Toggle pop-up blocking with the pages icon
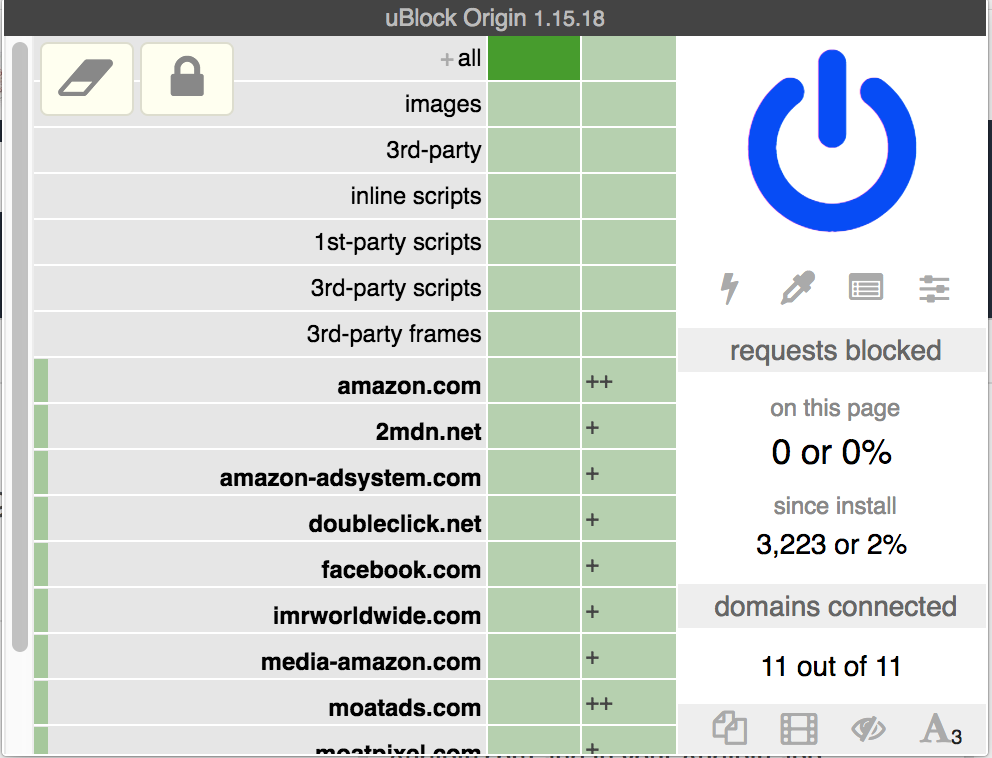 729,729
